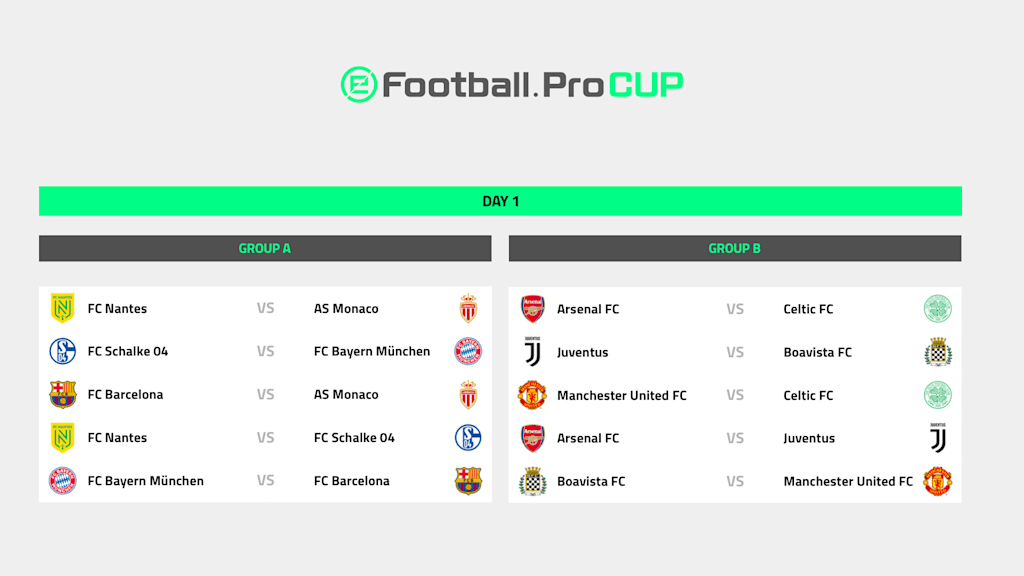
Task: Click the Schalke 04 crest opposing FC Nantes
Action: pyautogui.click(x=468, y=438)
